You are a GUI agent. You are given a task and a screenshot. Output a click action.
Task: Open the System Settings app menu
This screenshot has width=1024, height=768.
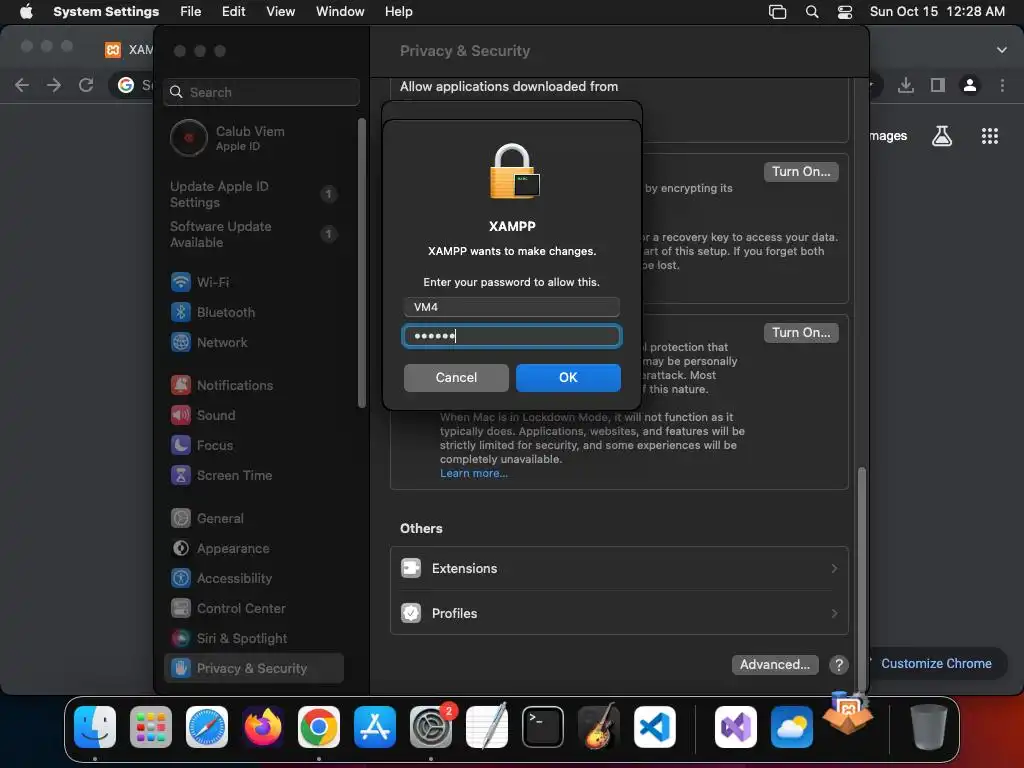[x=106, y=11]
